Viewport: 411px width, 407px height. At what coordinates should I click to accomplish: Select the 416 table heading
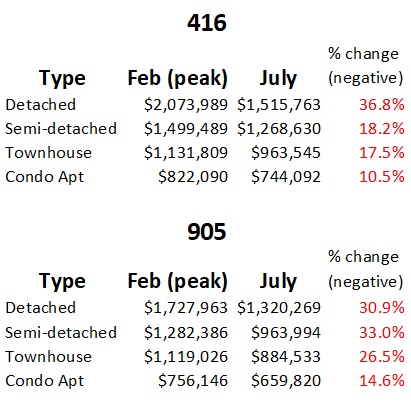pos(207,23)
